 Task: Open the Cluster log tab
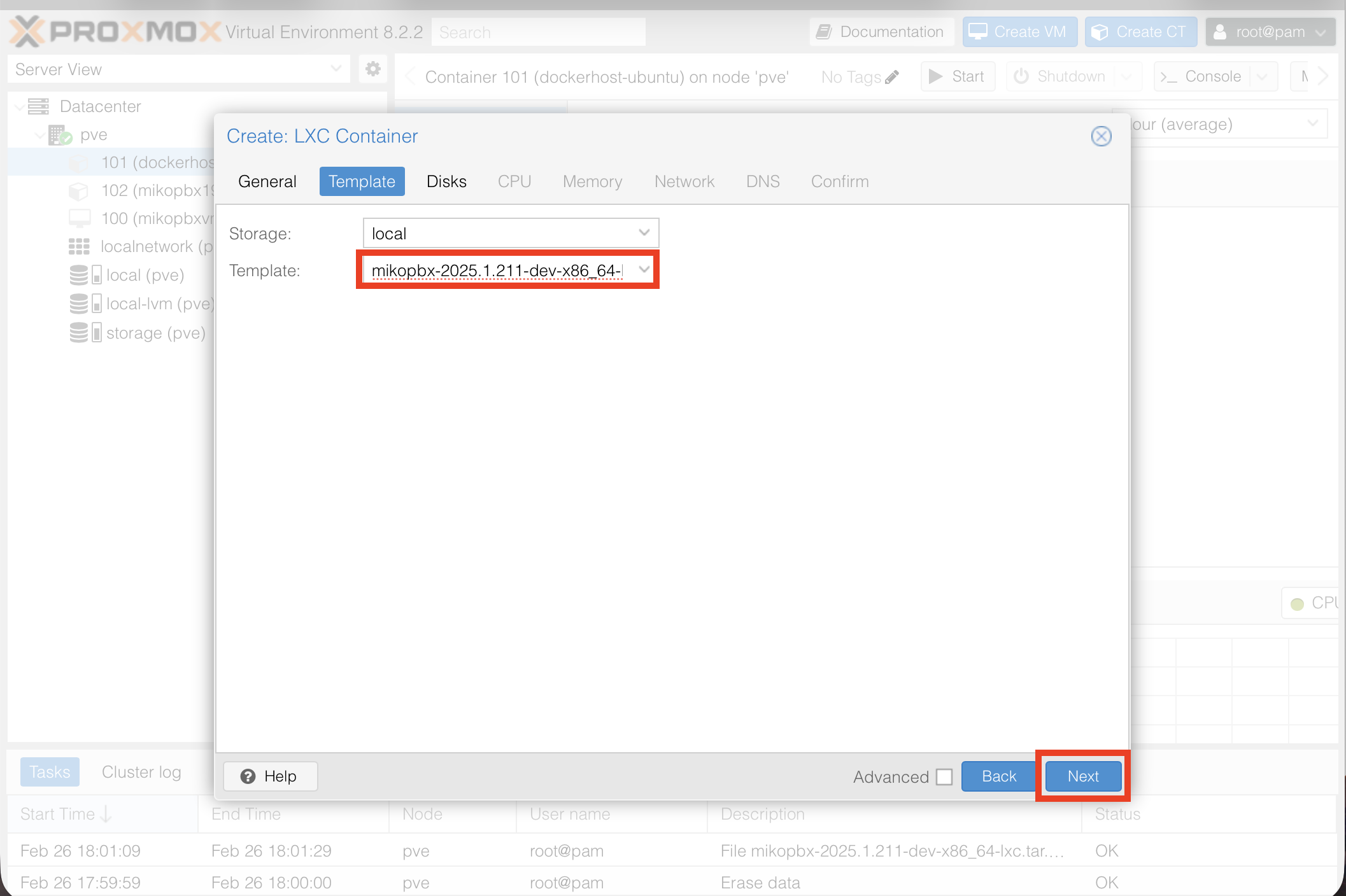pos(141,772)
